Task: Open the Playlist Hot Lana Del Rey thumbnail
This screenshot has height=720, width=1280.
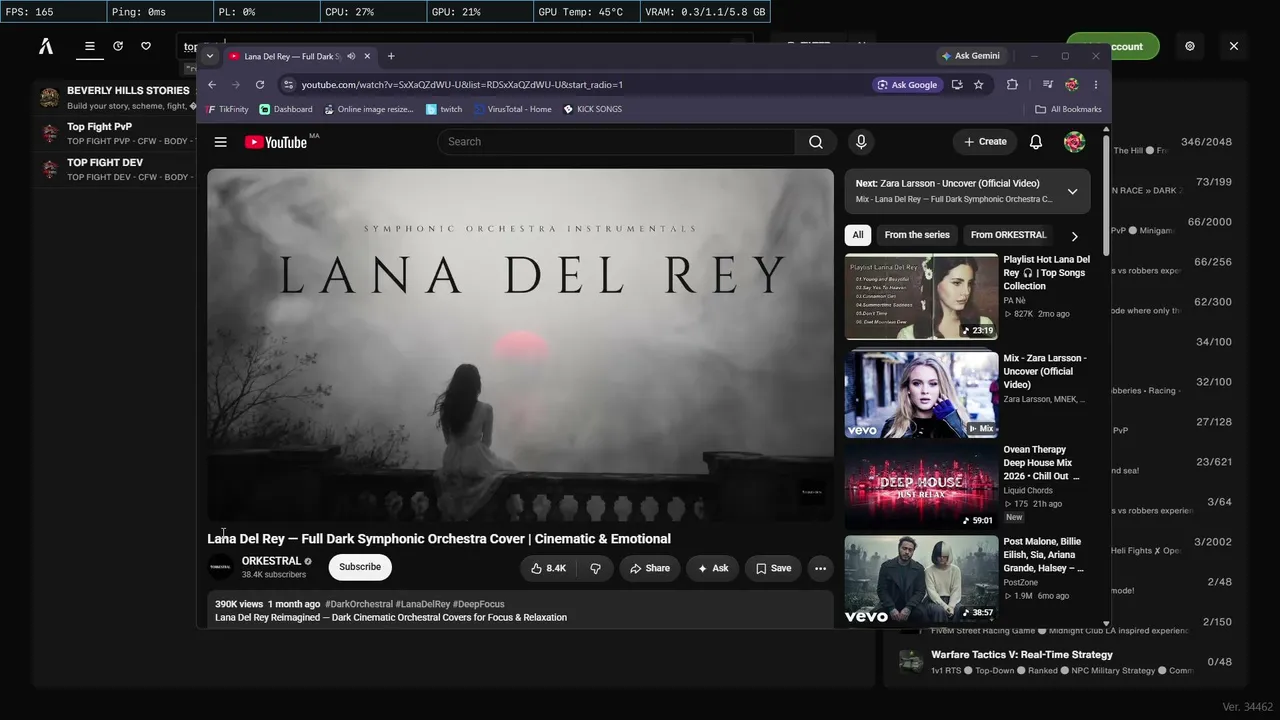Action: (921, 297)
